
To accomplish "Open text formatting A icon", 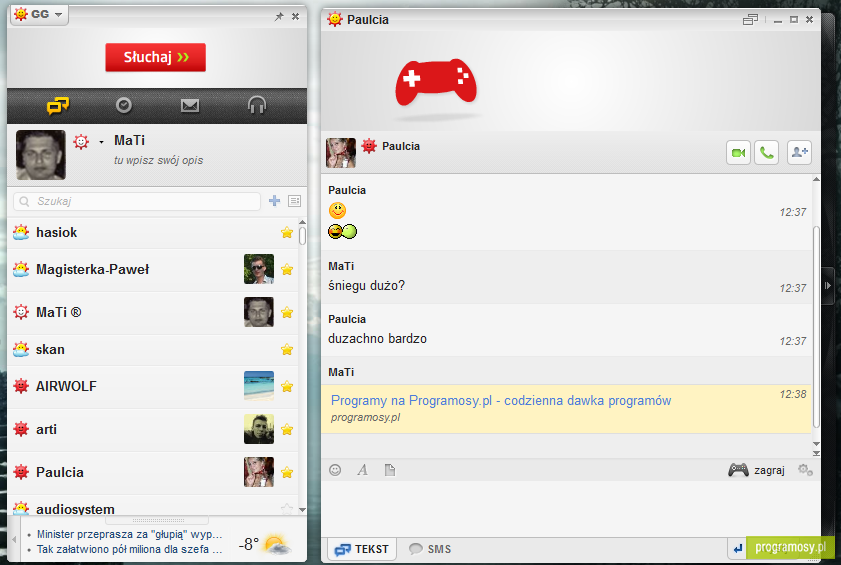I will [x=363, y=470].
